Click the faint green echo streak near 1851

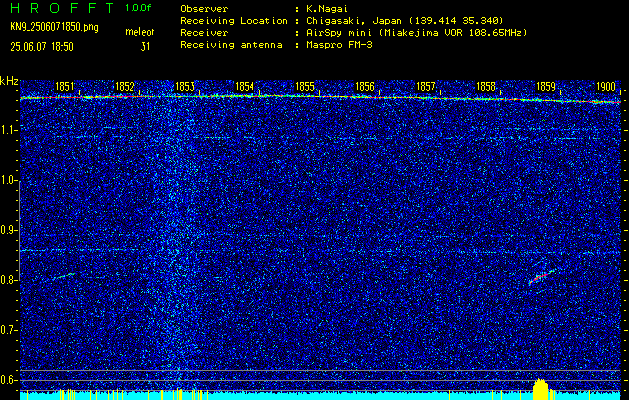tap(64, 276)
